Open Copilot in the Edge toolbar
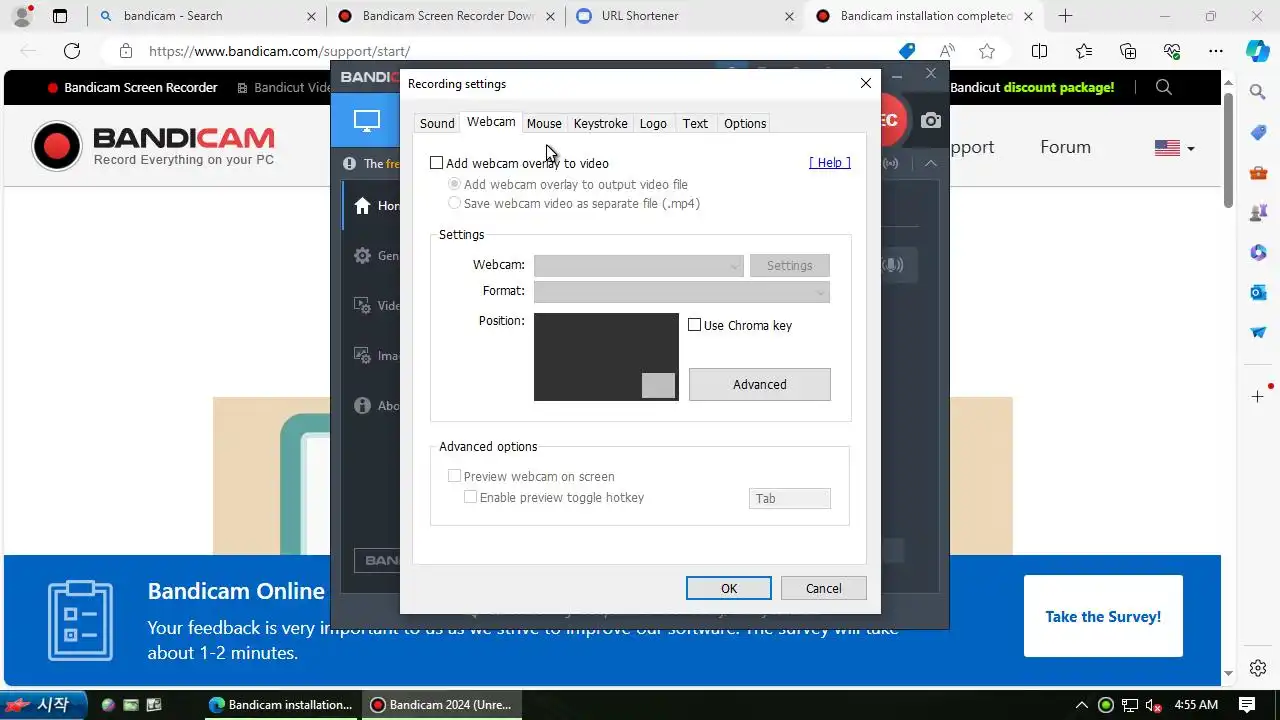This screenshot has width=1280, height=720. click(x=1258, y=51)
